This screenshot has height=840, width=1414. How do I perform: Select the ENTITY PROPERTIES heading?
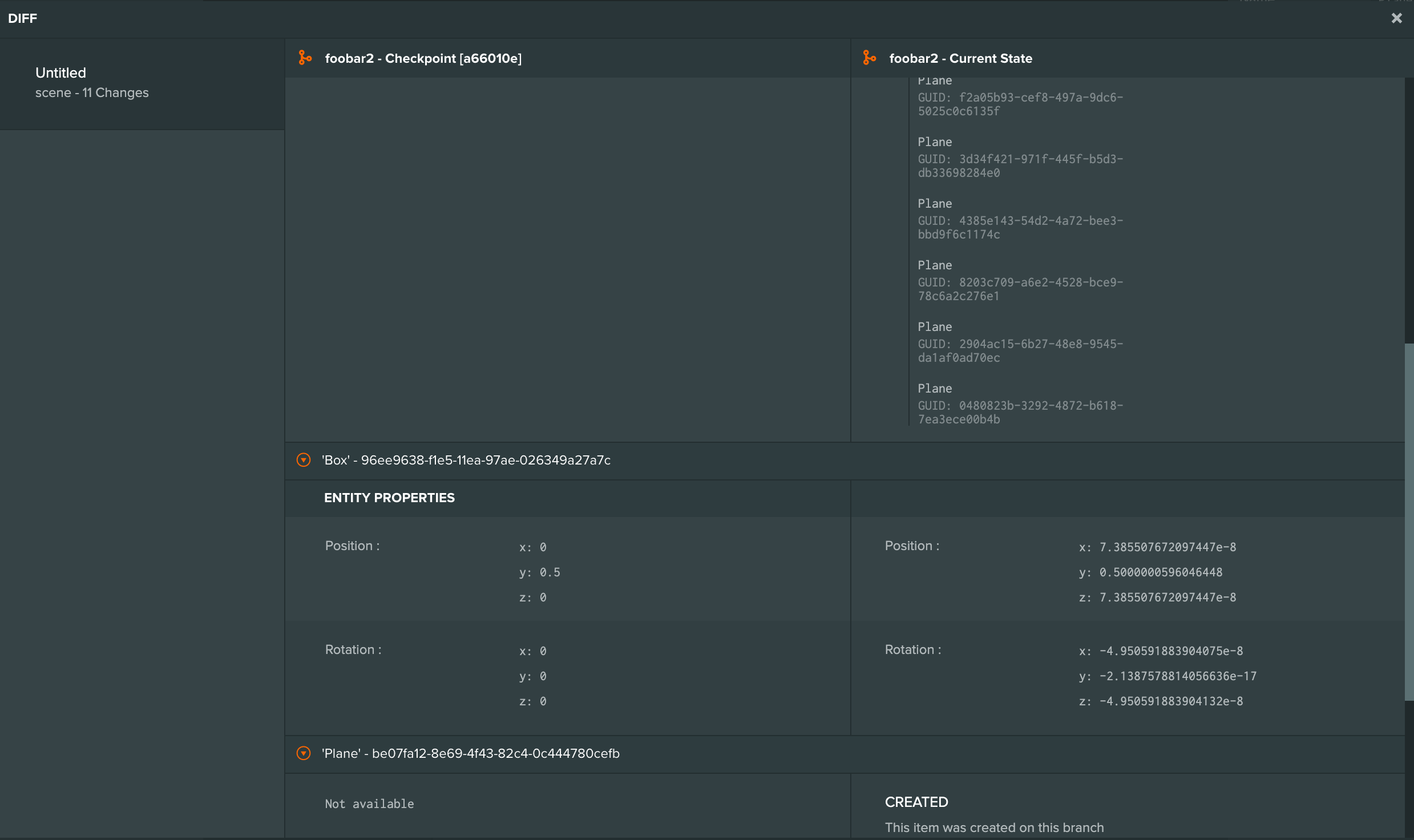389,498
